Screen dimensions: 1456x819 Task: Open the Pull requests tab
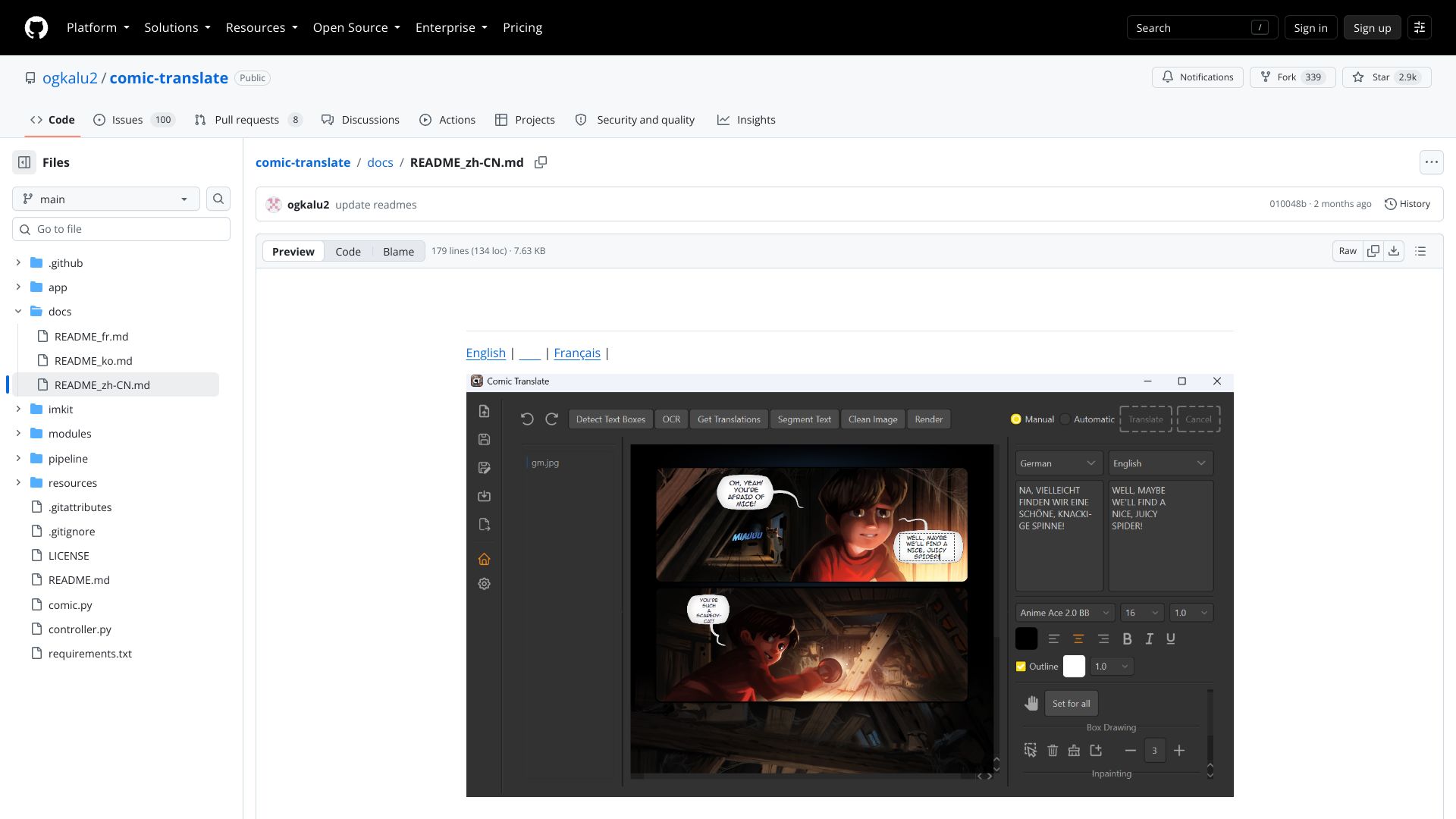[x=249, y=120]
